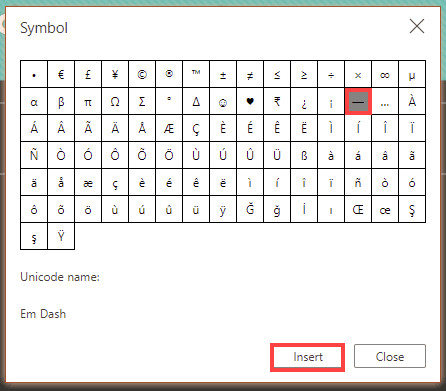
Task: Select the infinity symbol
Action: (x=385, y=74)
